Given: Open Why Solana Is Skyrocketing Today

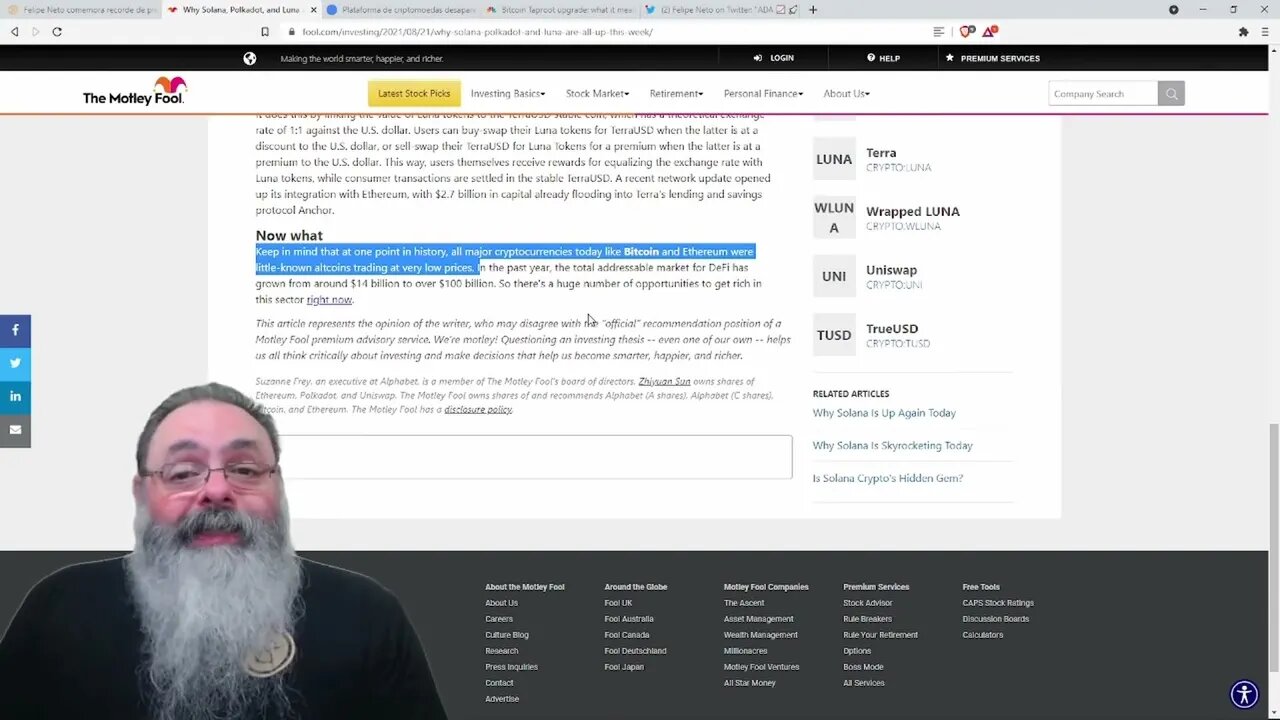Looking at the screenshot, I should [892, 446].
